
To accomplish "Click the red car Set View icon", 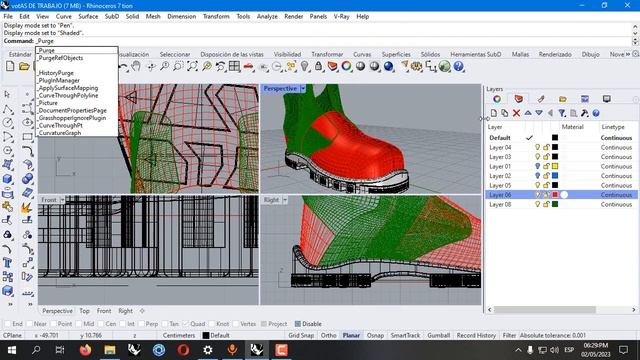I will click(x=248, y=66).
